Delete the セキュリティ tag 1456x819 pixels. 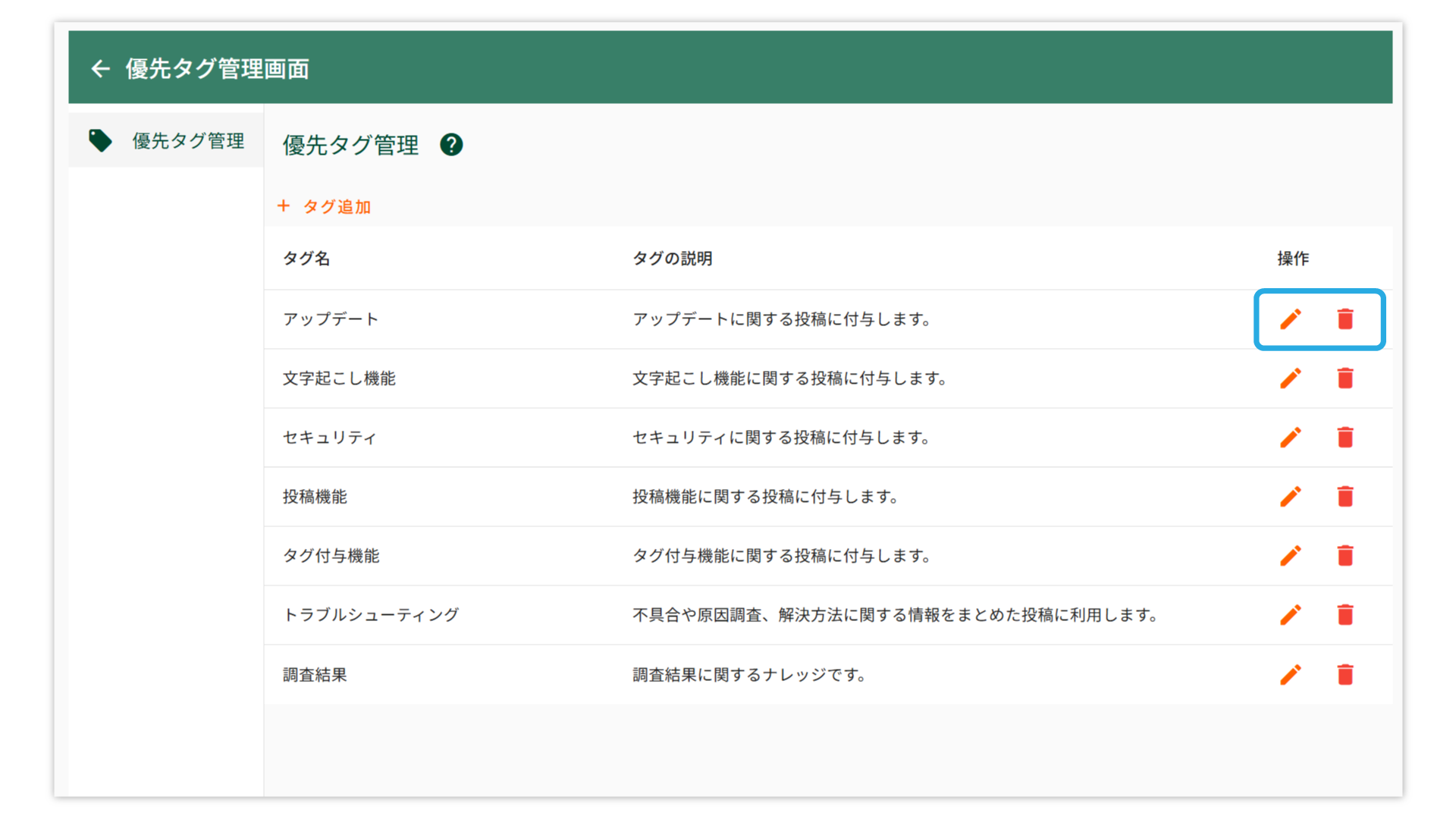(x=1345, y=438)
